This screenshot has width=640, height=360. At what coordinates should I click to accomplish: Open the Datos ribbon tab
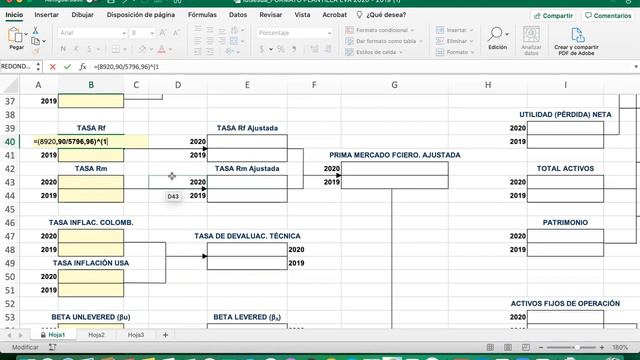click(238, 15)
